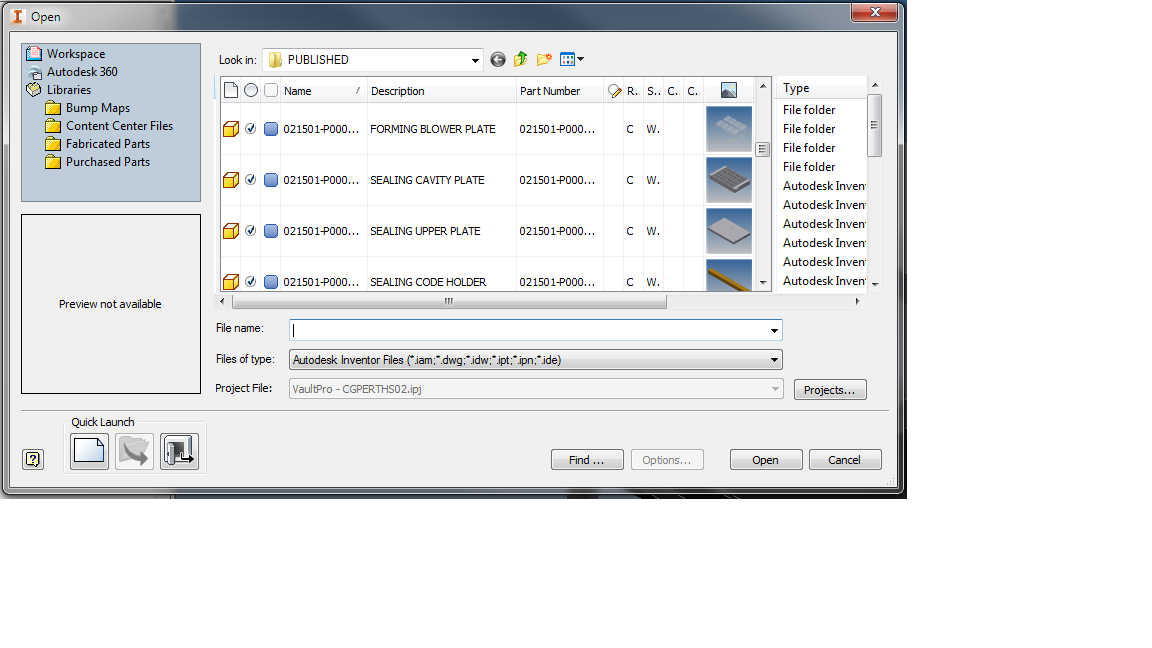Open the Bump Maps library folder
The height and width of the screenshot is (648, 1152).
[98, 108]
